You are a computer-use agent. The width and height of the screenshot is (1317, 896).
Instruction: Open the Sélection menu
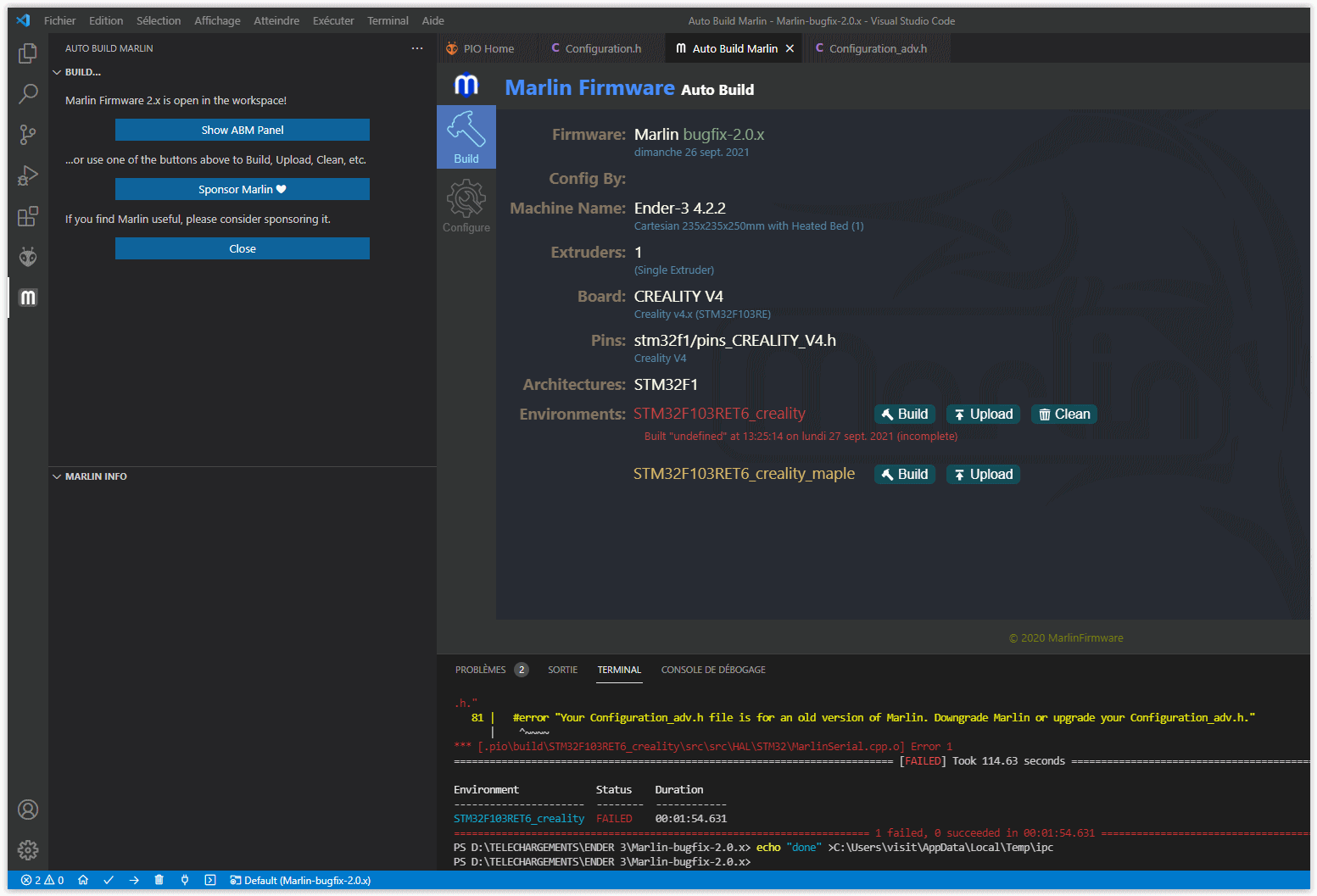click(x=159, y=20)
